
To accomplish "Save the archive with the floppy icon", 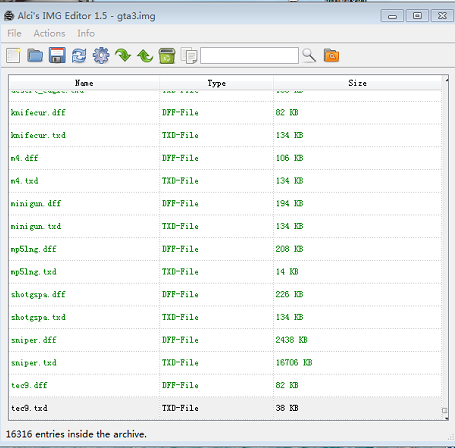I will click(57, 55).
